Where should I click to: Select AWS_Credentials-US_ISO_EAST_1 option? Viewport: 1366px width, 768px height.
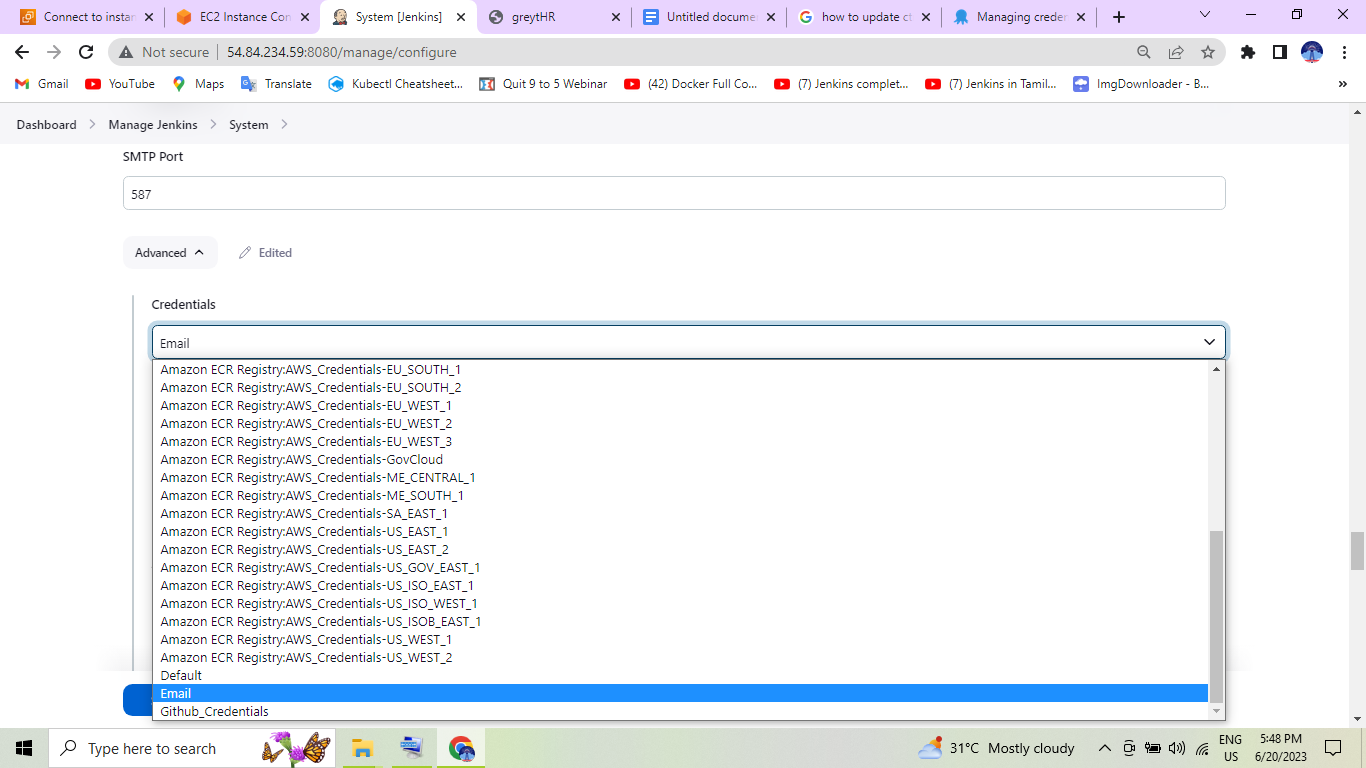point(680,586)
